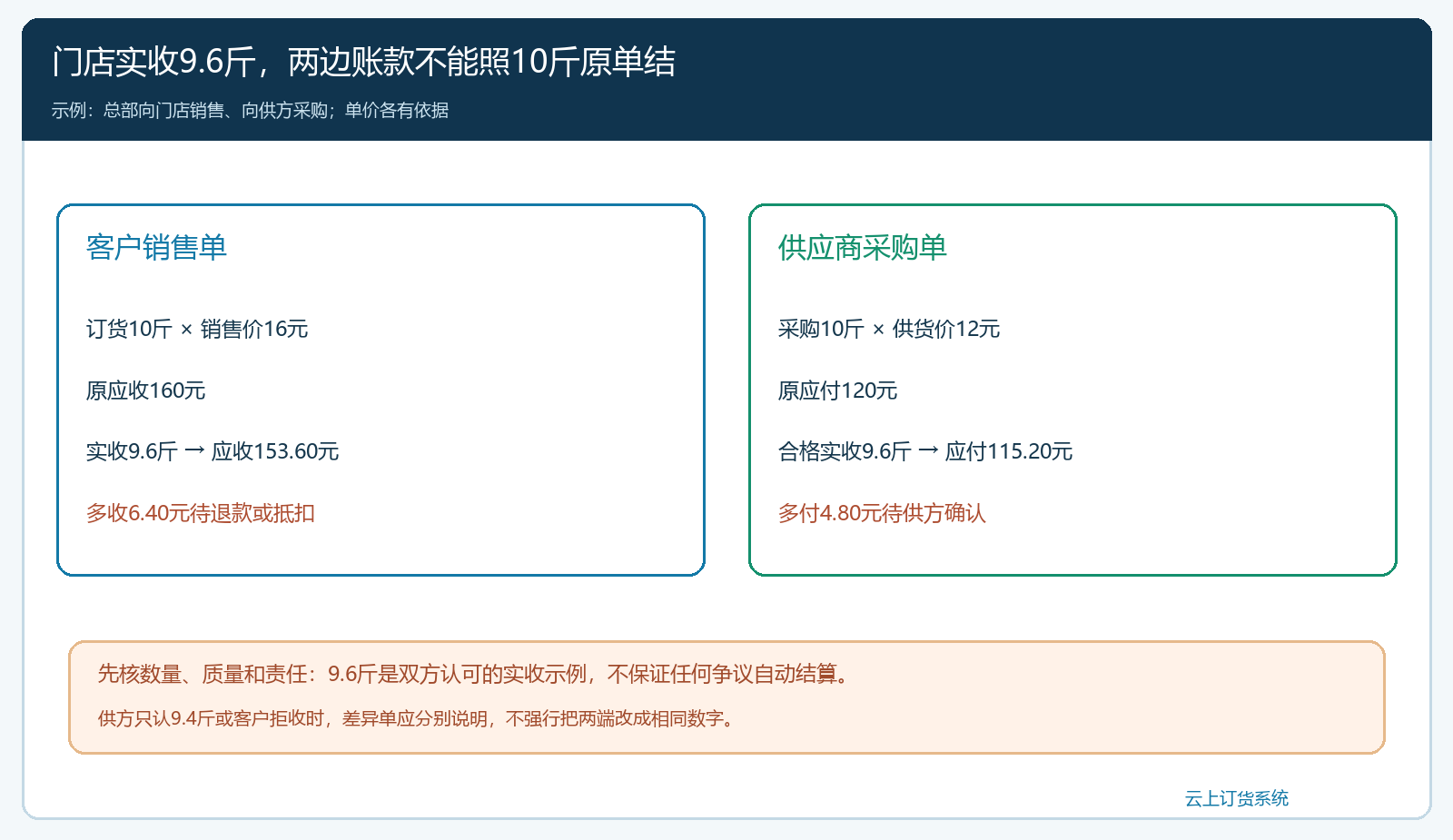Select the 供应商采购单 card heading
This screenshot has width=1453, height=840.
click(x=862, y=247)
